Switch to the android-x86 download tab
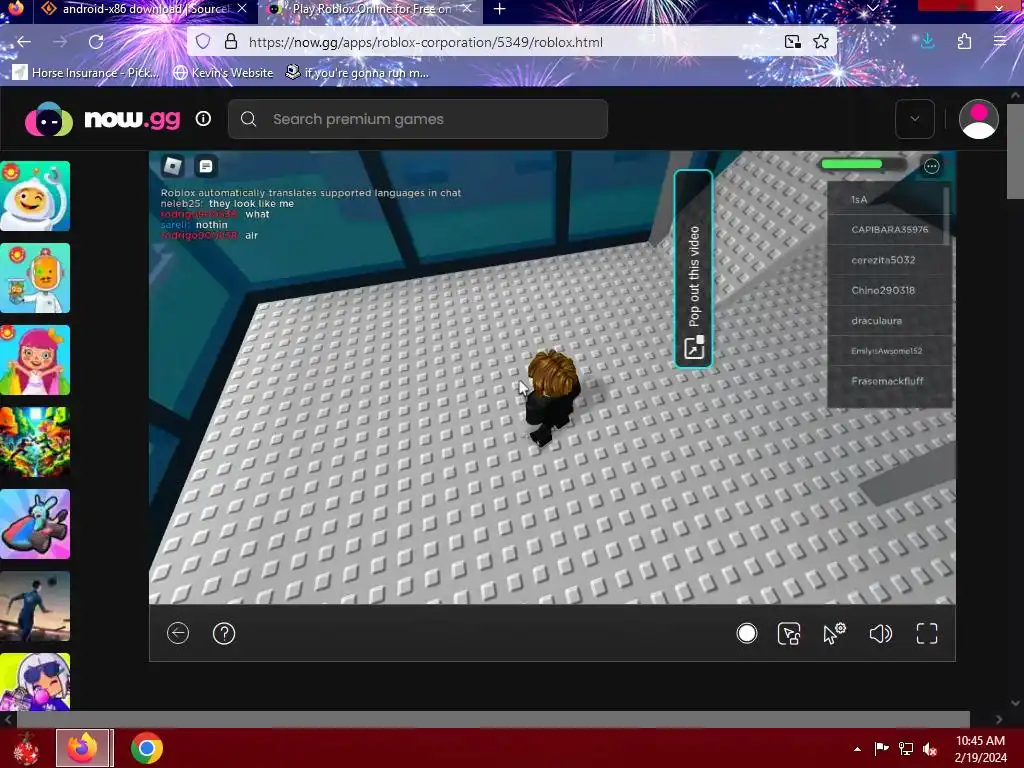Screen dimensions: 1024x768 coord(144,9)
